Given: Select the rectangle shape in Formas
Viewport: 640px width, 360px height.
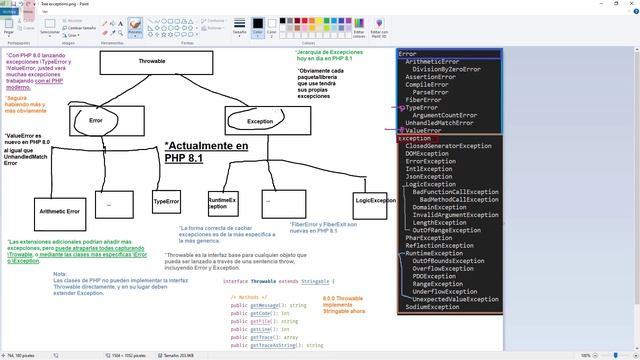Looking at the screenshot, I should tap(170, 21).
